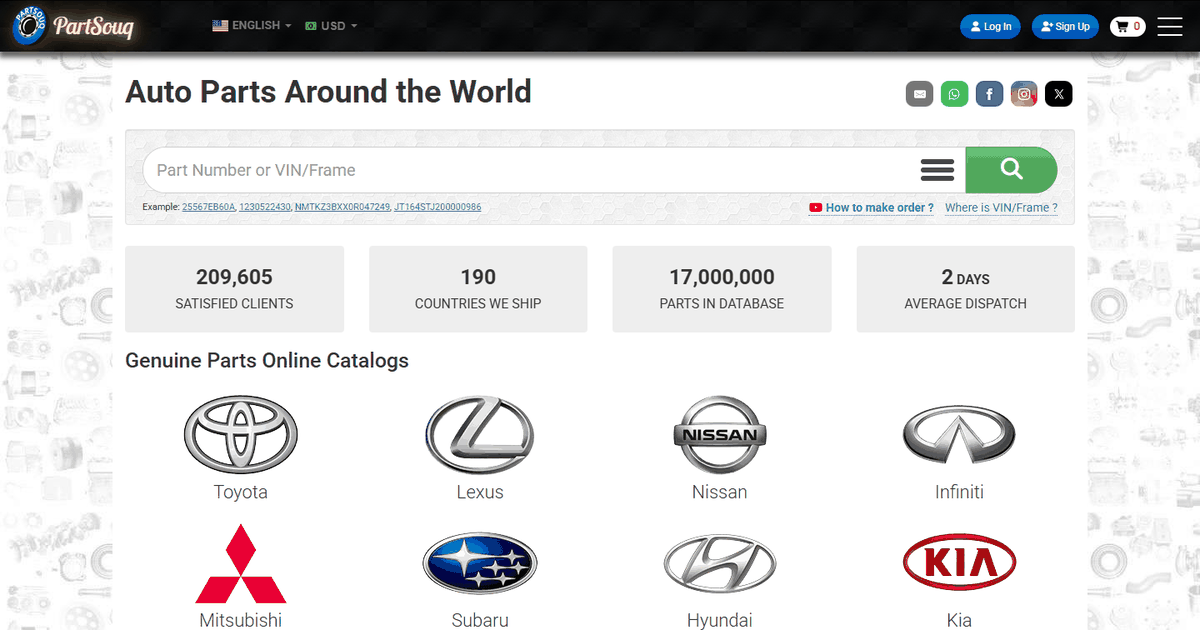The height and width of the screenshot is (630, 1200).
Task: Focus the Part Number or VIN/Frame field
Action: 530,170
